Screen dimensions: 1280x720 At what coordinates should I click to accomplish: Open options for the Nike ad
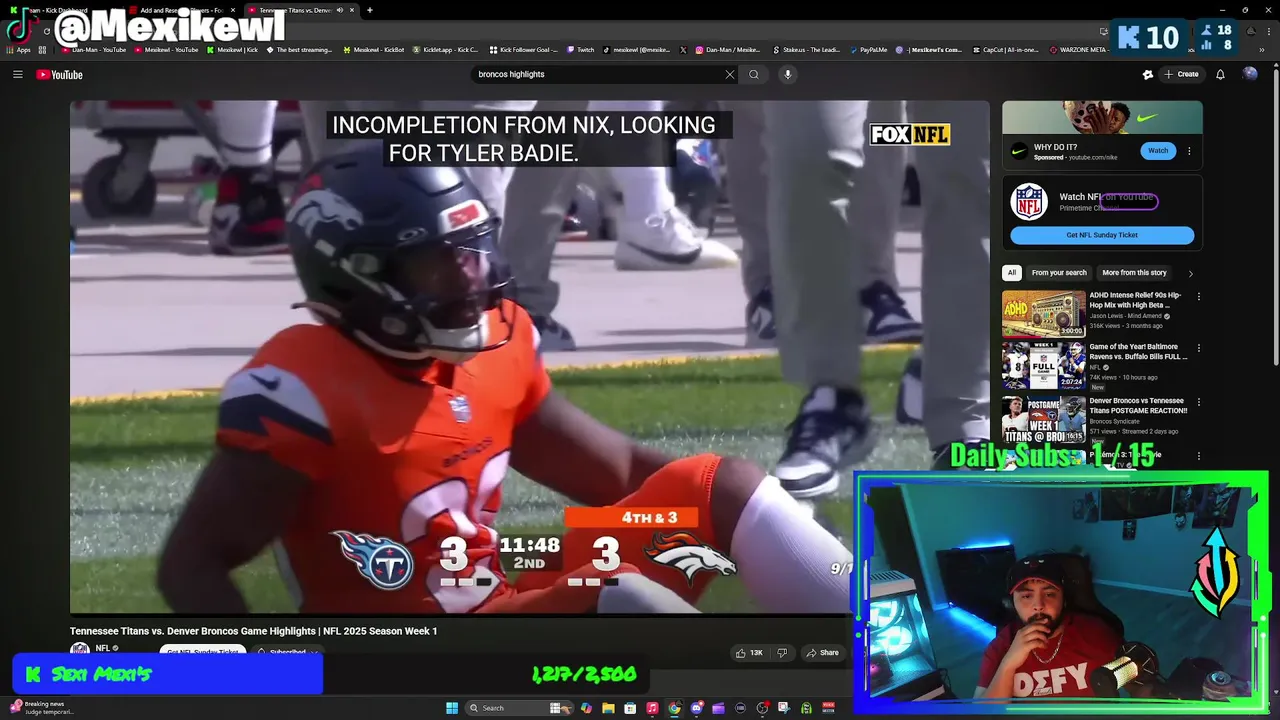(1189, 151)
